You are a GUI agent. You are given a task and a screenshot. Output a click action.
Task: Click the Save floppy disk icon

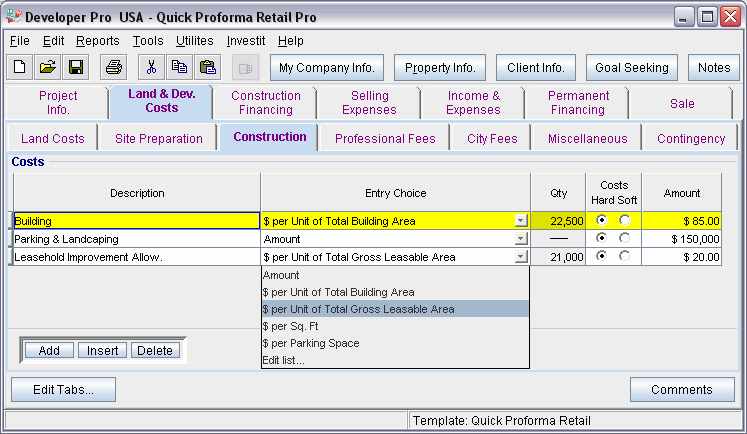(76, 67)
